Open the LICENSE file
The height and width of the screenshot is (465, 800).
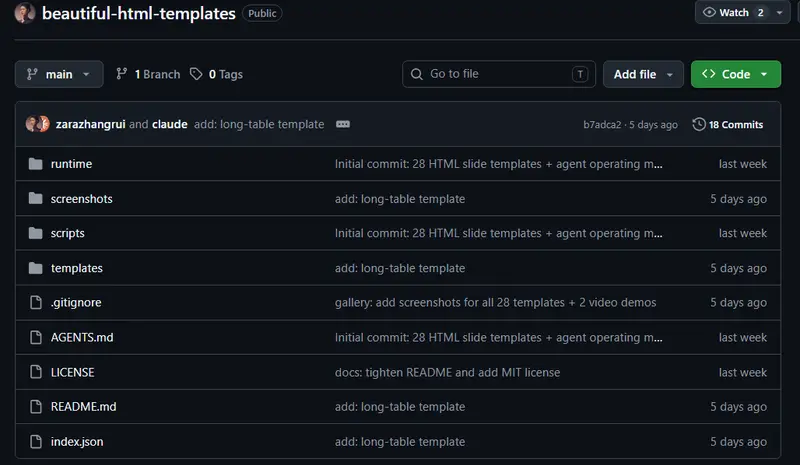click(72, 372)
